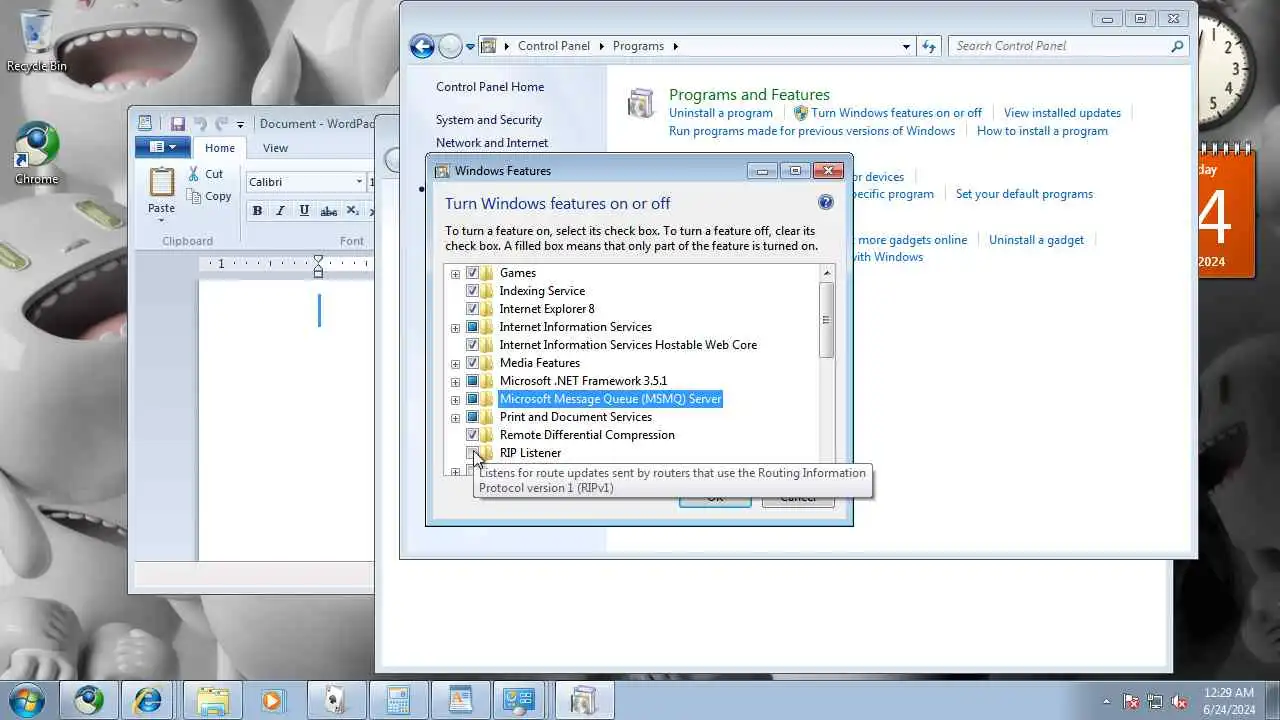Screen dimensions: 1280x720
Task: Open Windows Explorer from the taskbar
Action: click(x=213, y=700)
